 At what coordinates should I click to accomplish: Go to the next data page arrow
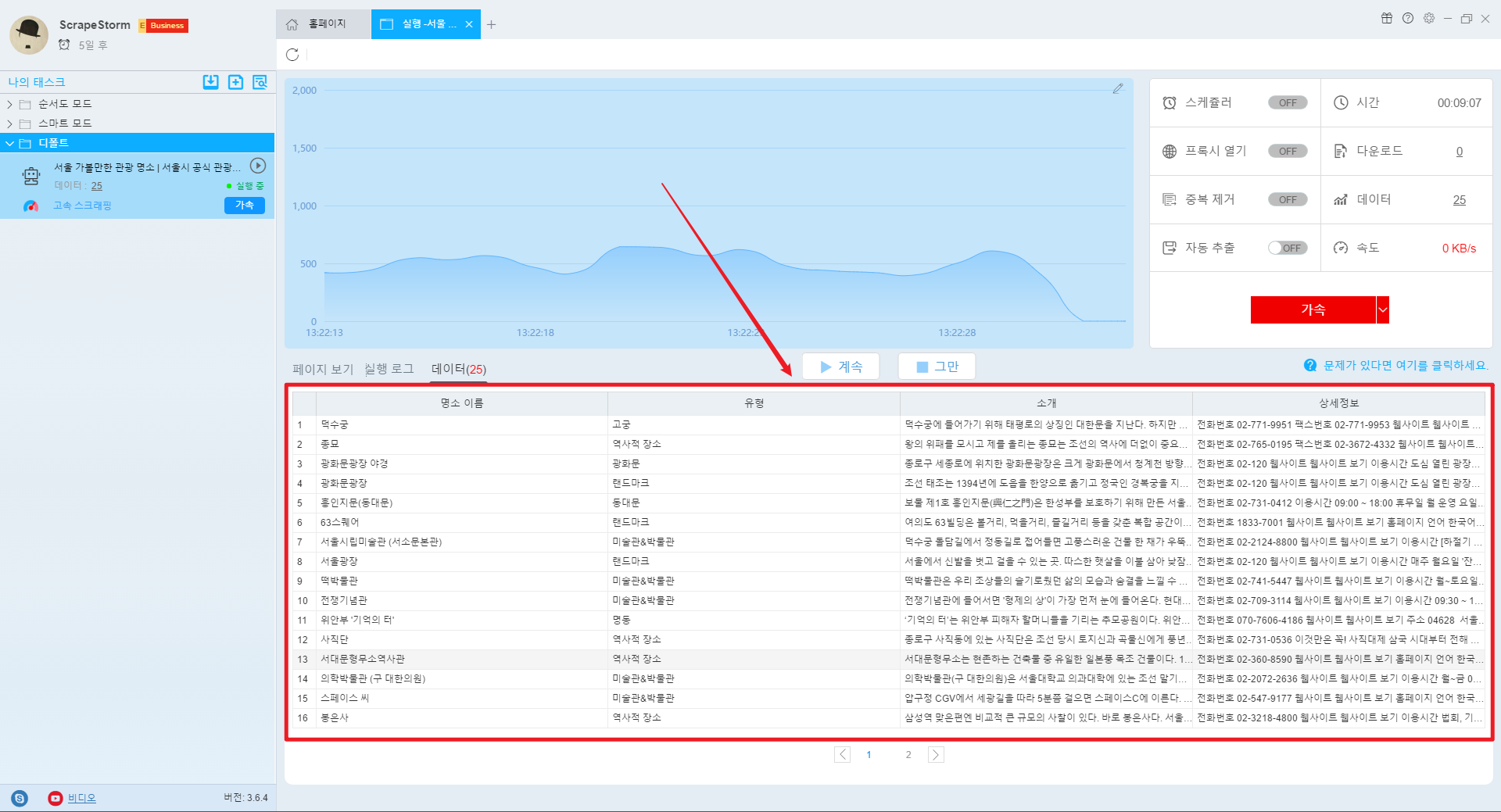pyautogui.click(x=936, y=755)
